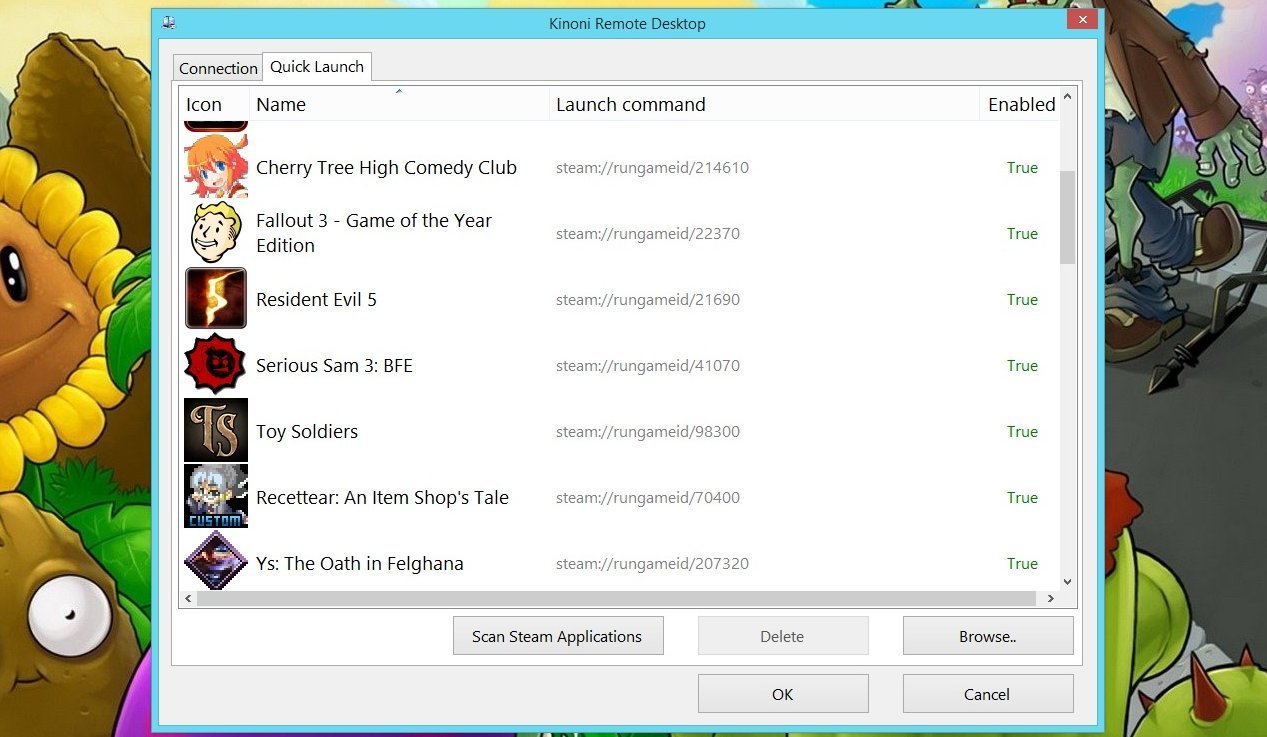Select the Toy Soldiers name

tap(307, 432)
